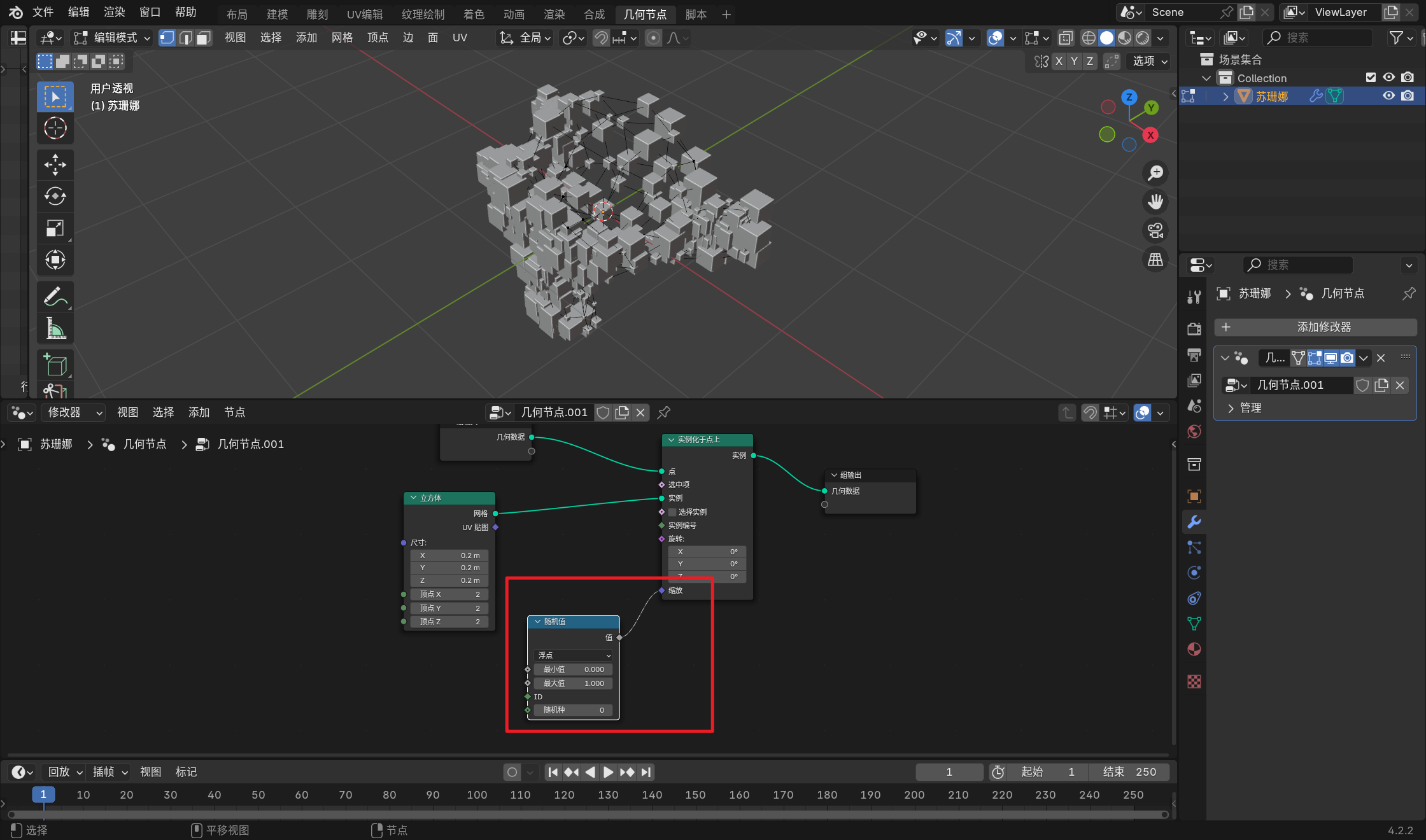Open the Texture properties tab
The height and width of the screenshot is (840, 1426).
click(1194, 682)
